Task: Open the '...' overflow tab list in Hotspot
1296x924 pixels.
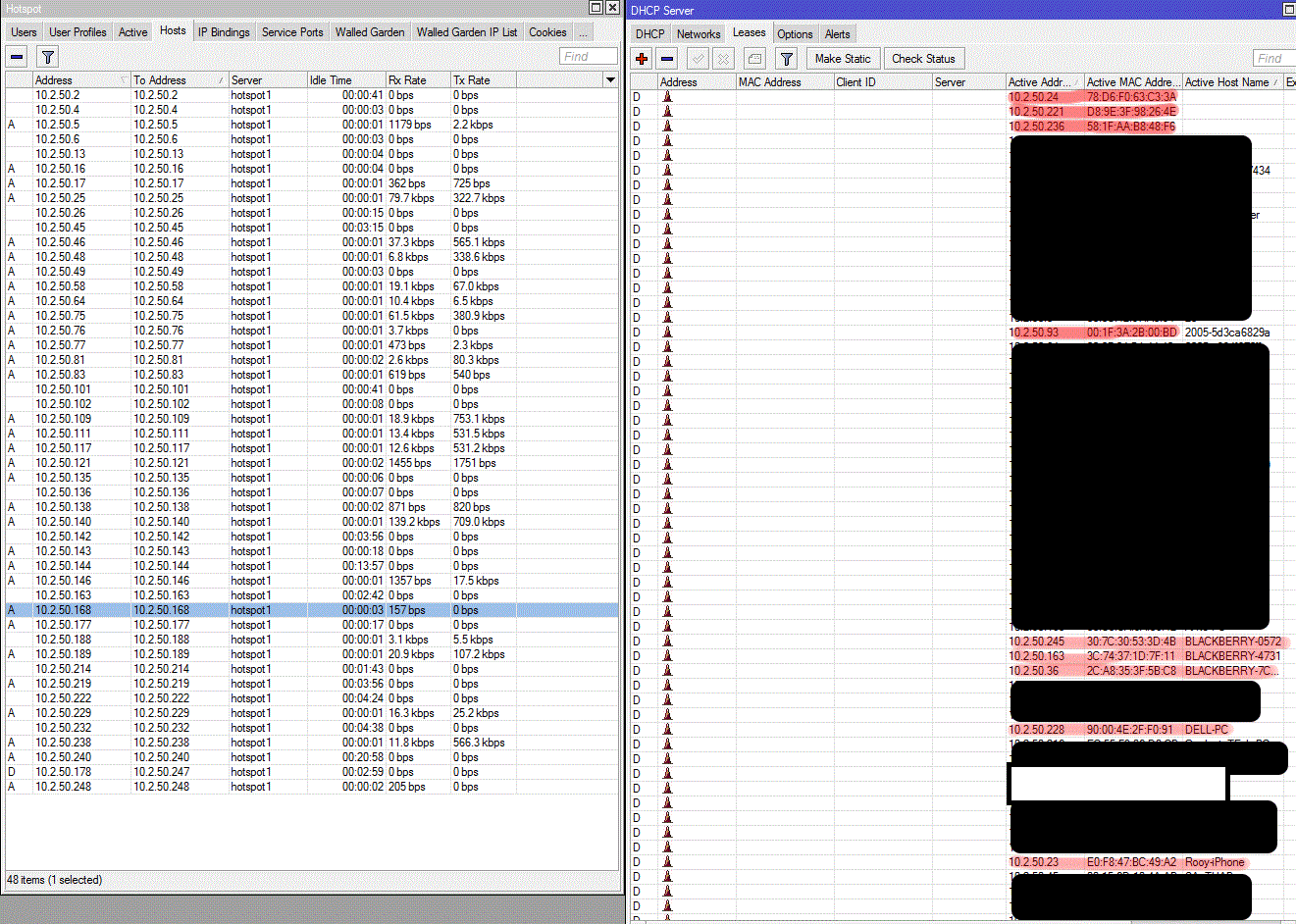Action: [x=583, y=32]
